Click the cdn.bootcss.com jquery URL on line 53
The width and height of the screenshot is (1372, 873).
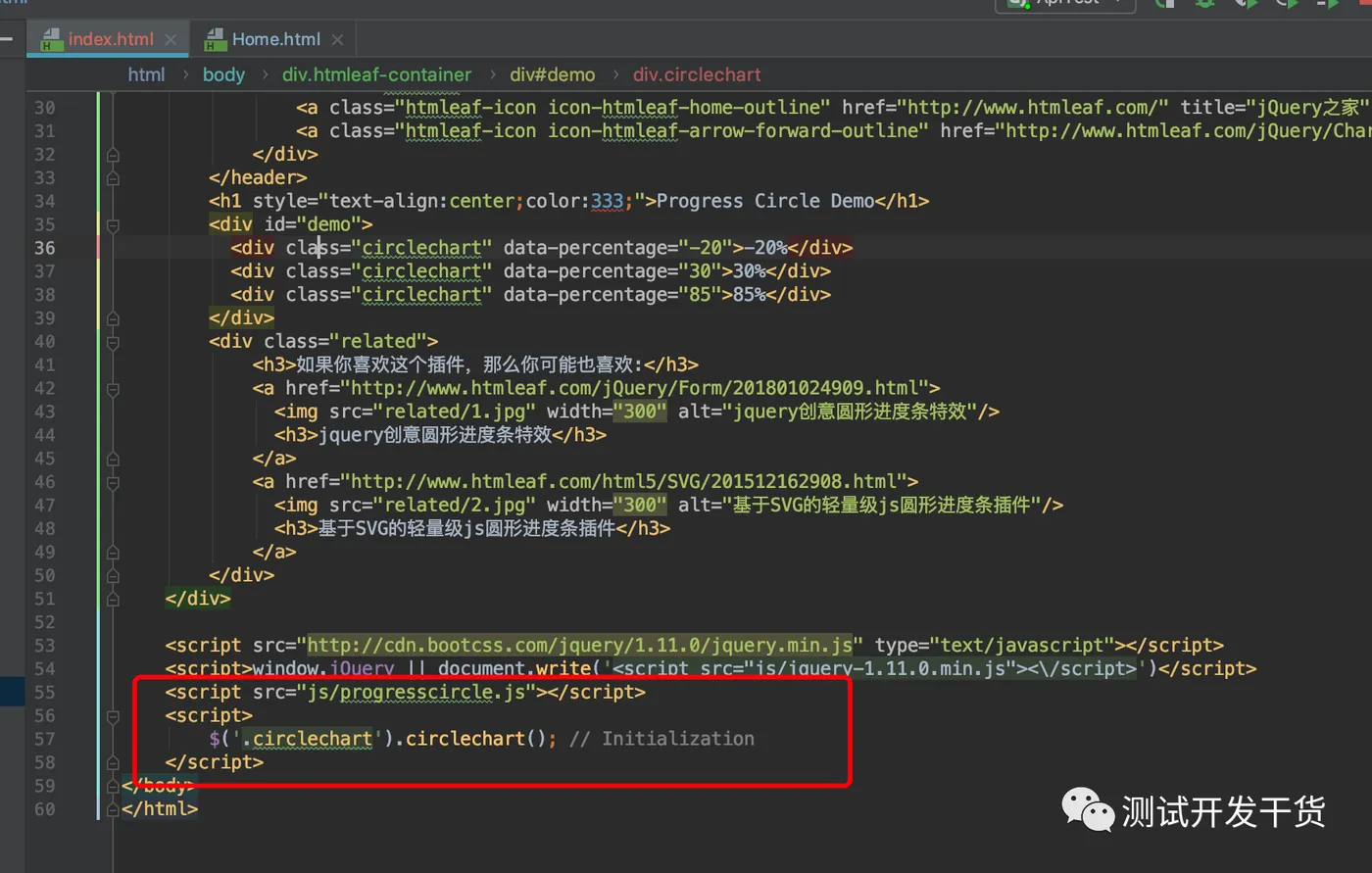coord(580,646)
